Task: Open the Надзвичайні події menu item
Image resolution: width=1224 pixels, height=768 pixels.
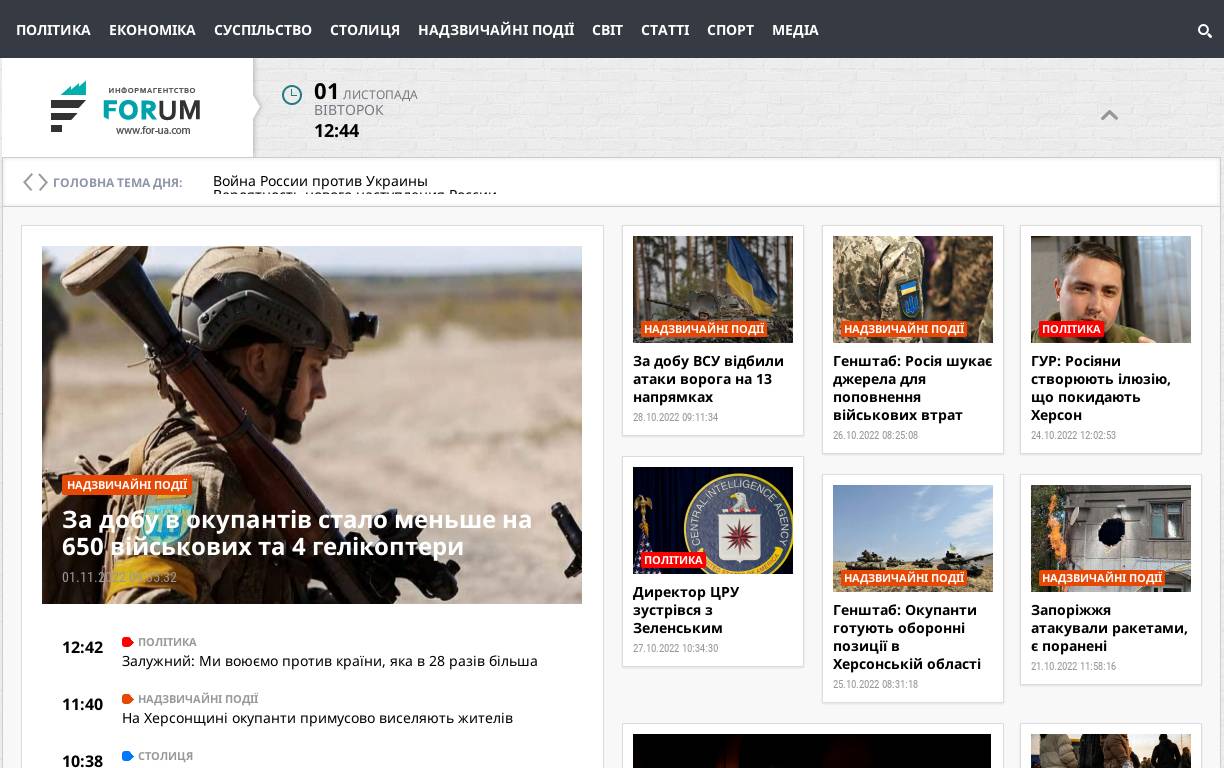Action: tap(495, 30)
